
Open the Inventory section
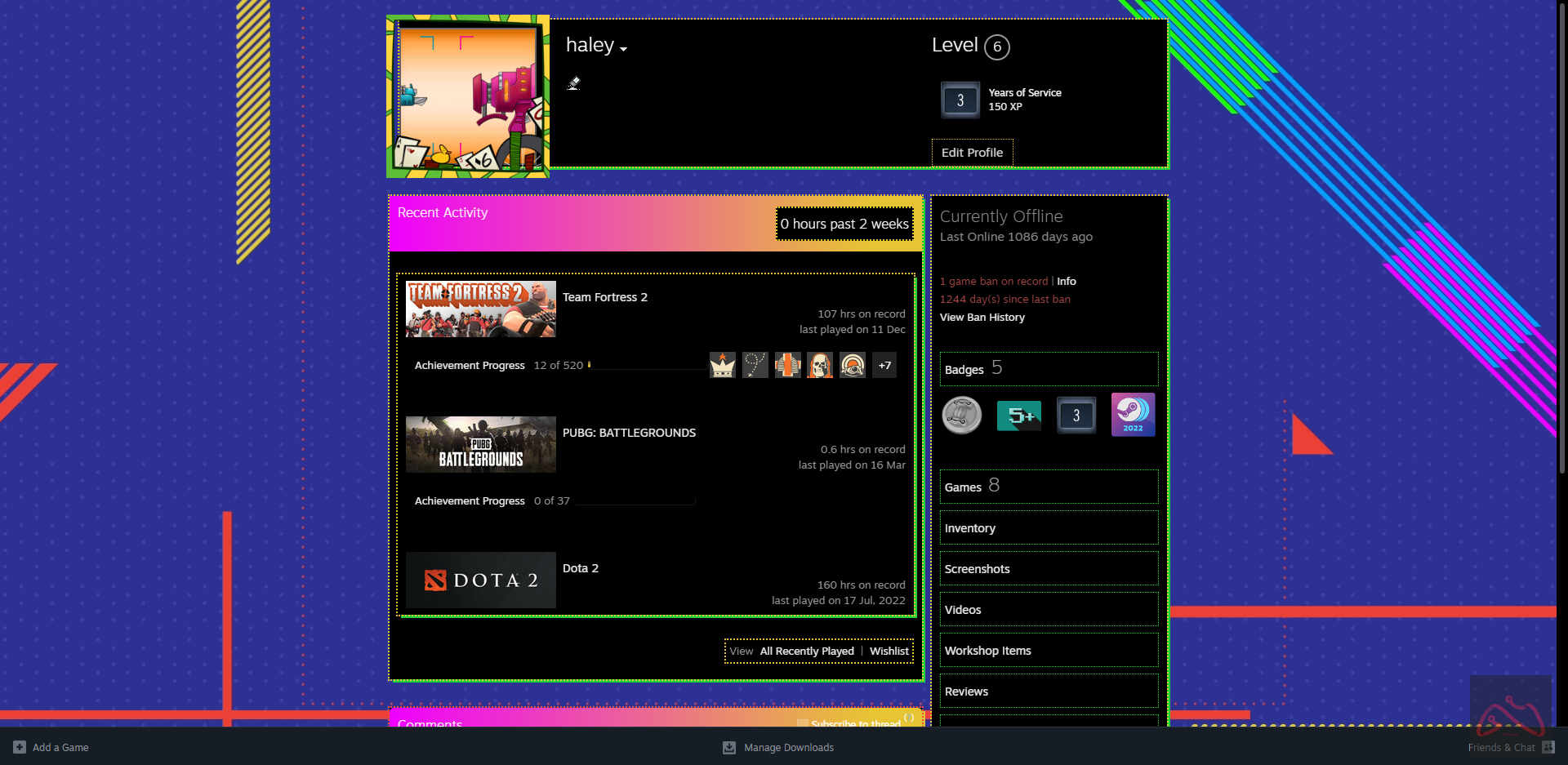click(x=1049, y=528)
